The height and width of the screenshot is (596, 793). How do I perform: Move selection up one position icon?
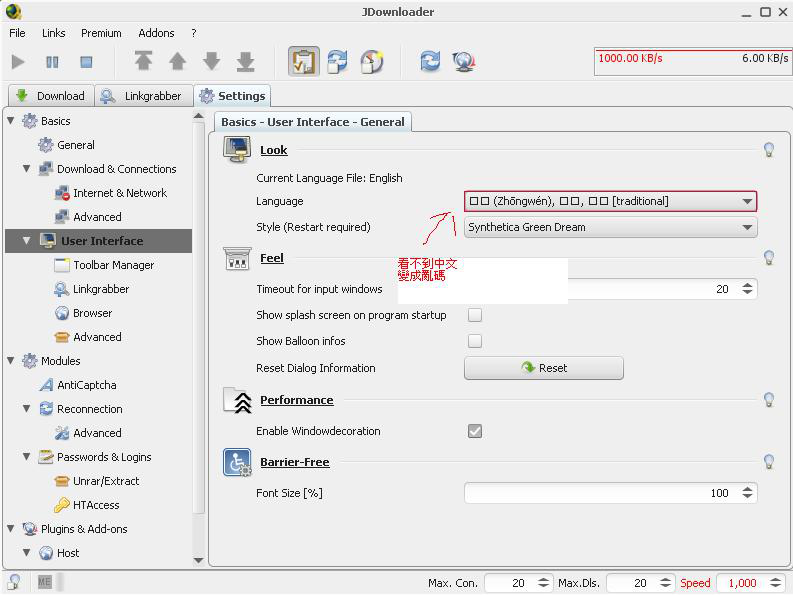pyautogui.click(x=178, y=61)
